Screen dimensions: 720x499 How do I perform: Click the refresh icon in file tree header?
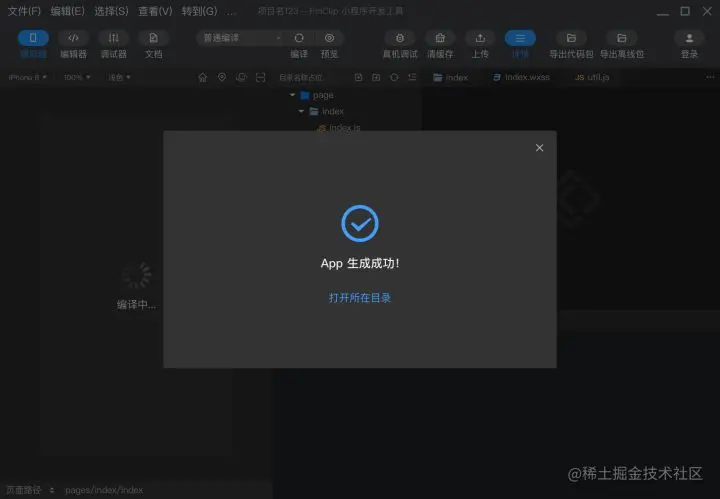[394, 77]
